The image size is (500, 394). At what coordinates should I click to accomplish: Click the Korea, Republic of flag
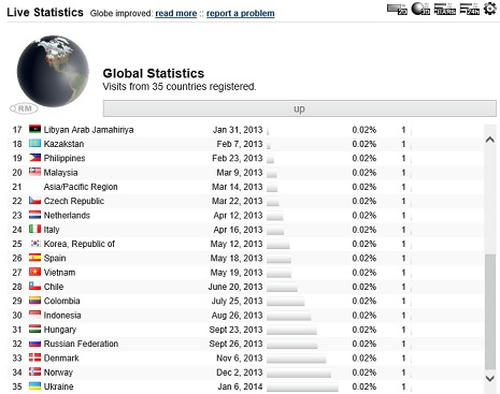pyautogui.click(x=35, y=243)
